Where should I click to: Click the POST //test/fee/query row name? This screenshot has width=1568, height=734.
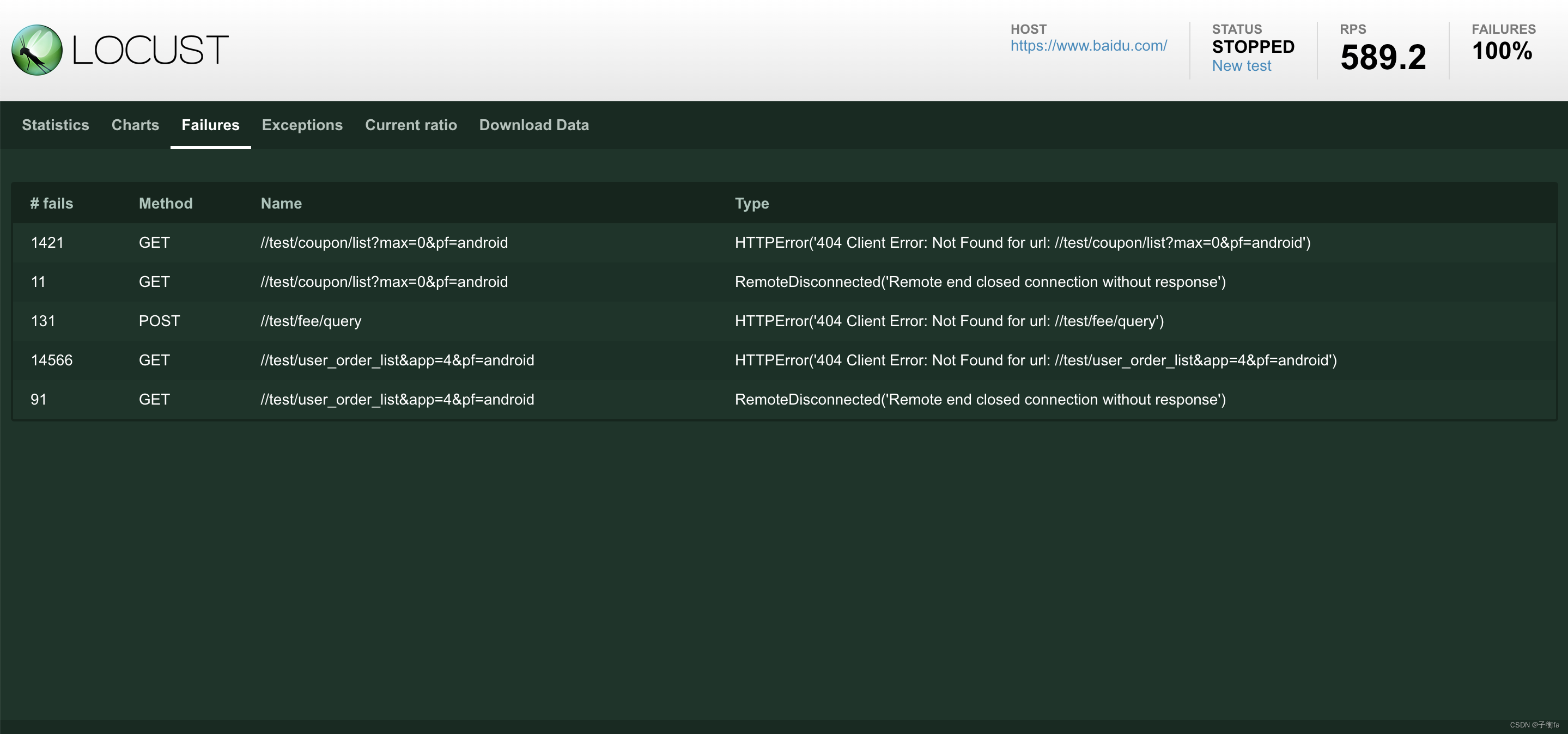pyautogui.click(x=311, y=321)
